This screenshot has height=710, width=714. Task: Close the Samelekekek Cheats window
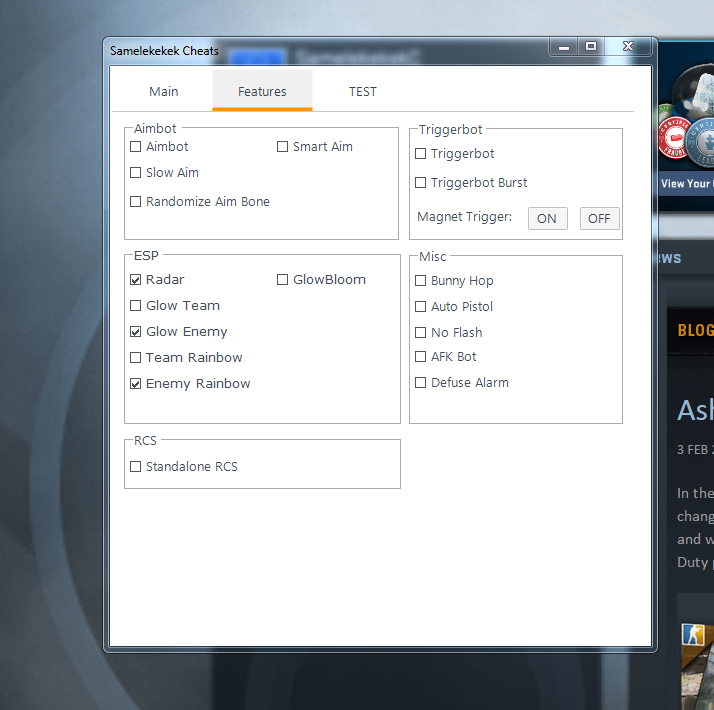(x=628, y=46)
